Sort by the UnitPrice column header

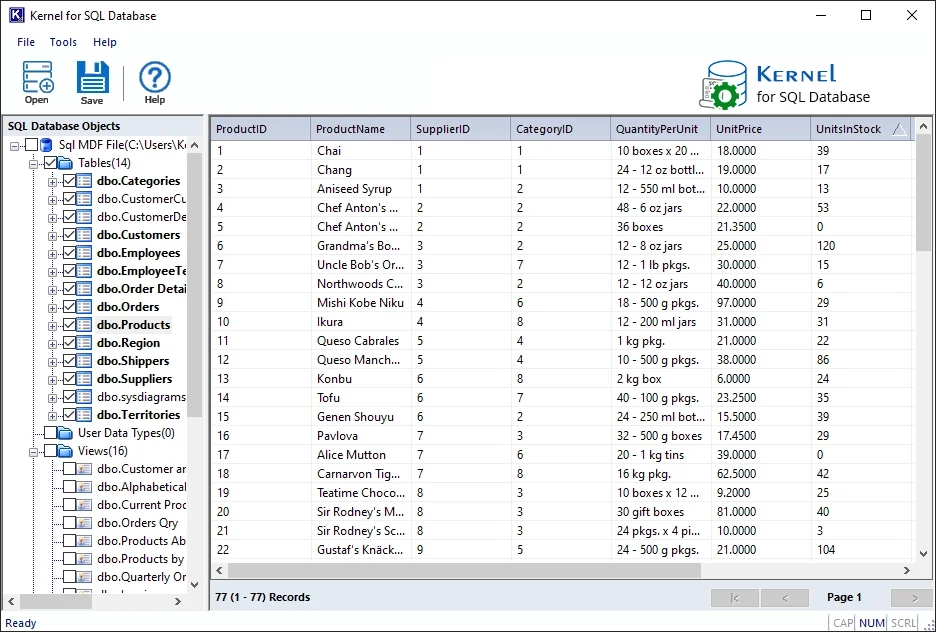click(x=760, y=129)
